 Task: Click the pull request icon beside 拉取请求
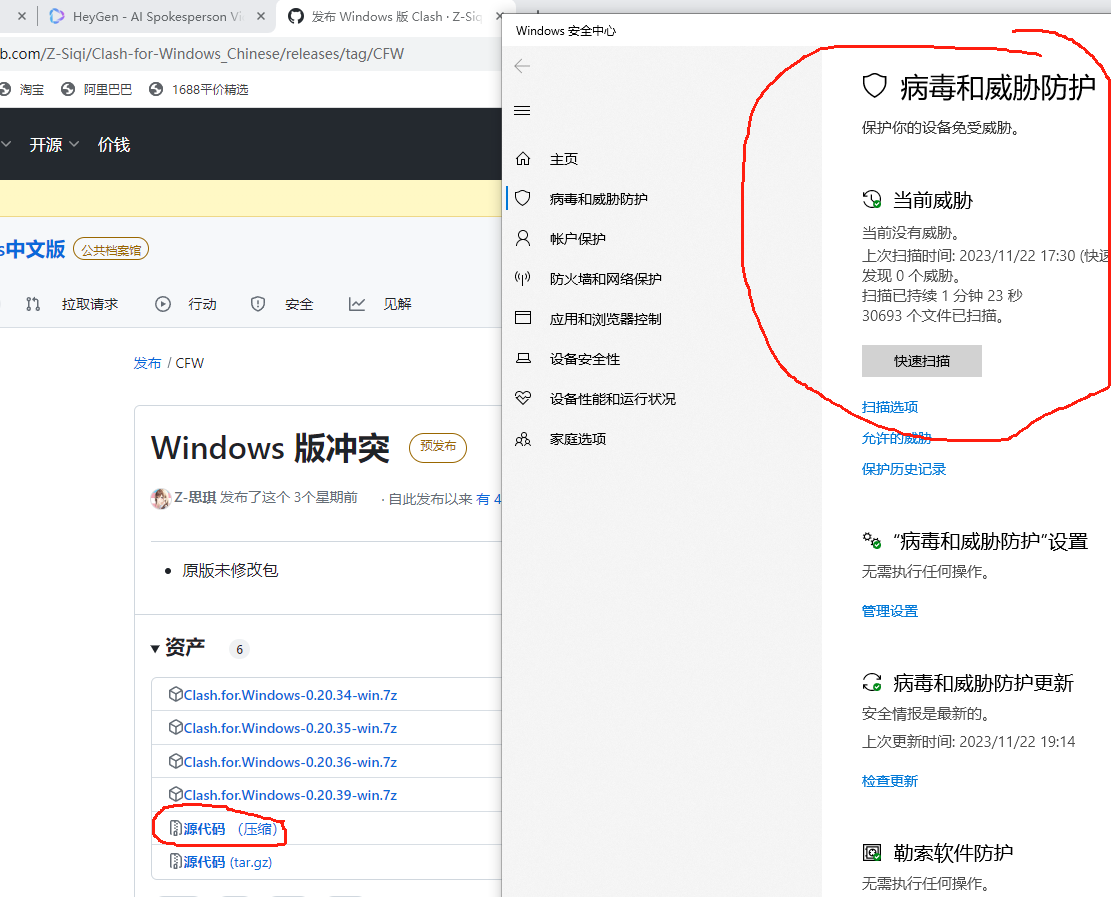[x=33, y=304]
